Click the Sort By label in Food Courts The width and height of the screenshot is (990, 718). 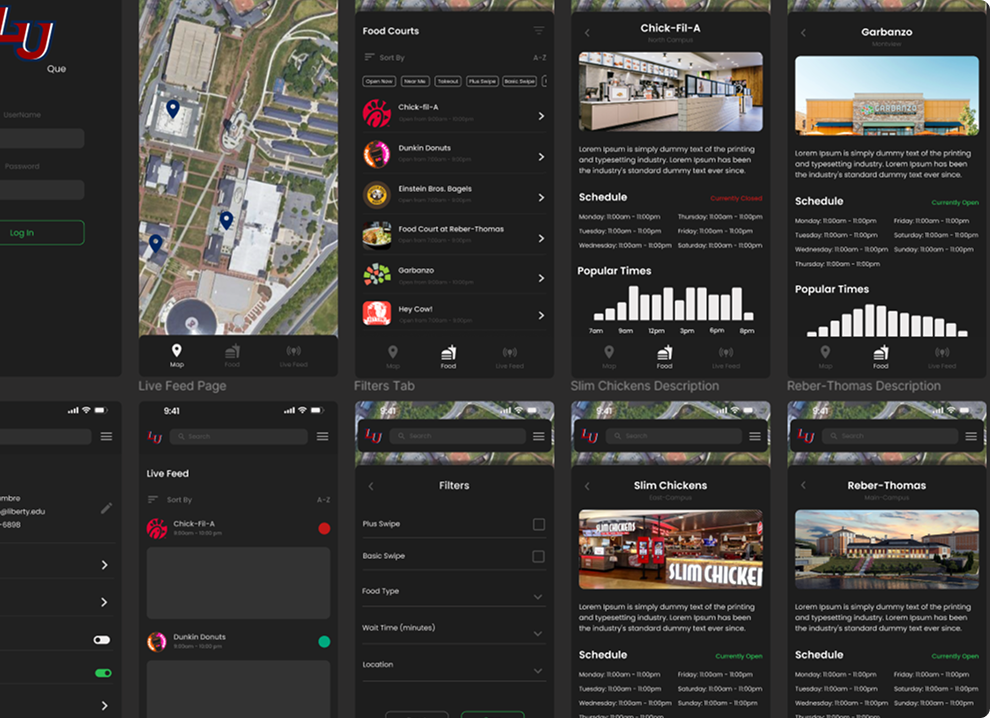392,57
